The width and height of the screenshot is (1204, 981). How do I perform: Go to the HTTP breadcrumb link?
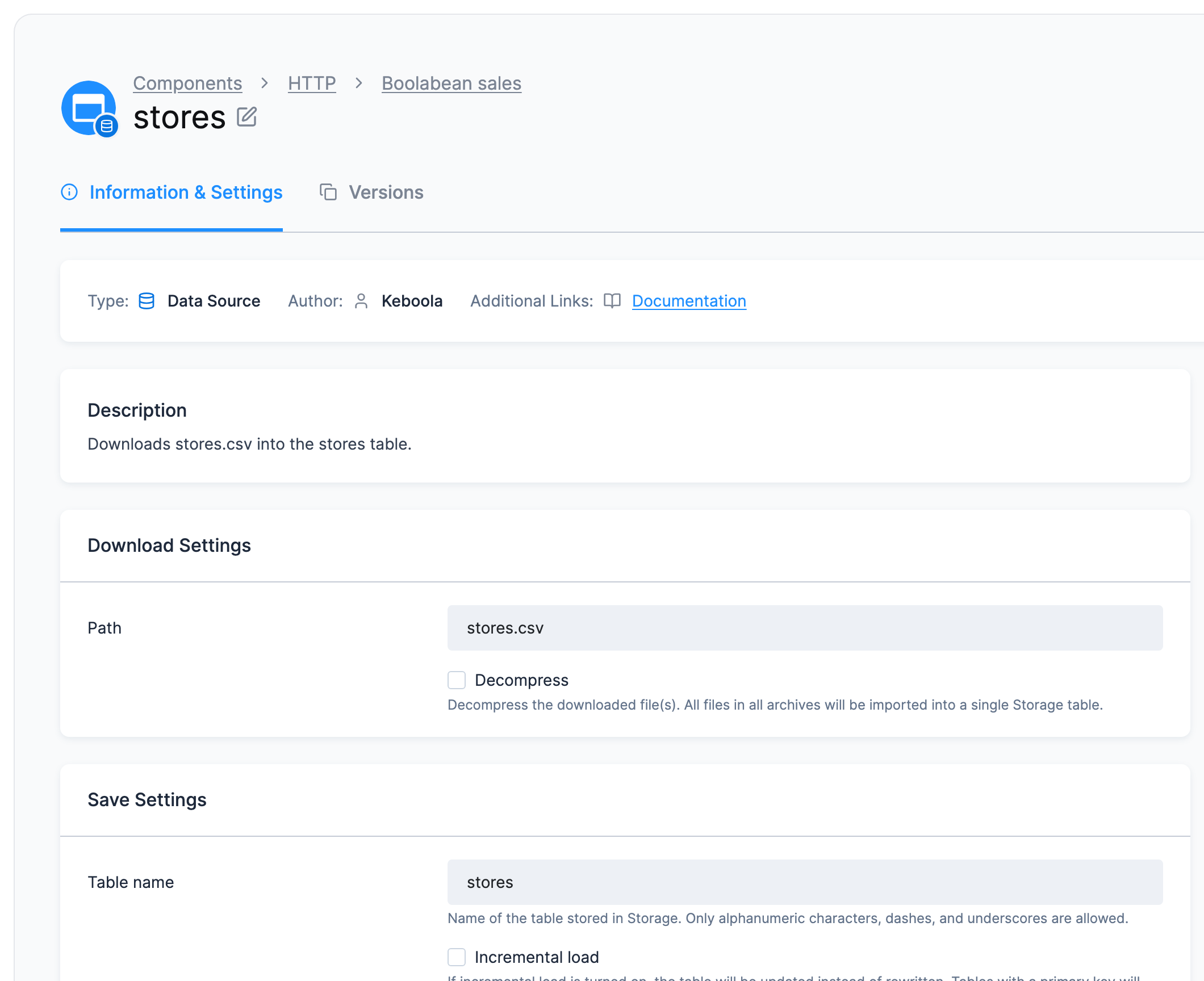tap(312, 83)
